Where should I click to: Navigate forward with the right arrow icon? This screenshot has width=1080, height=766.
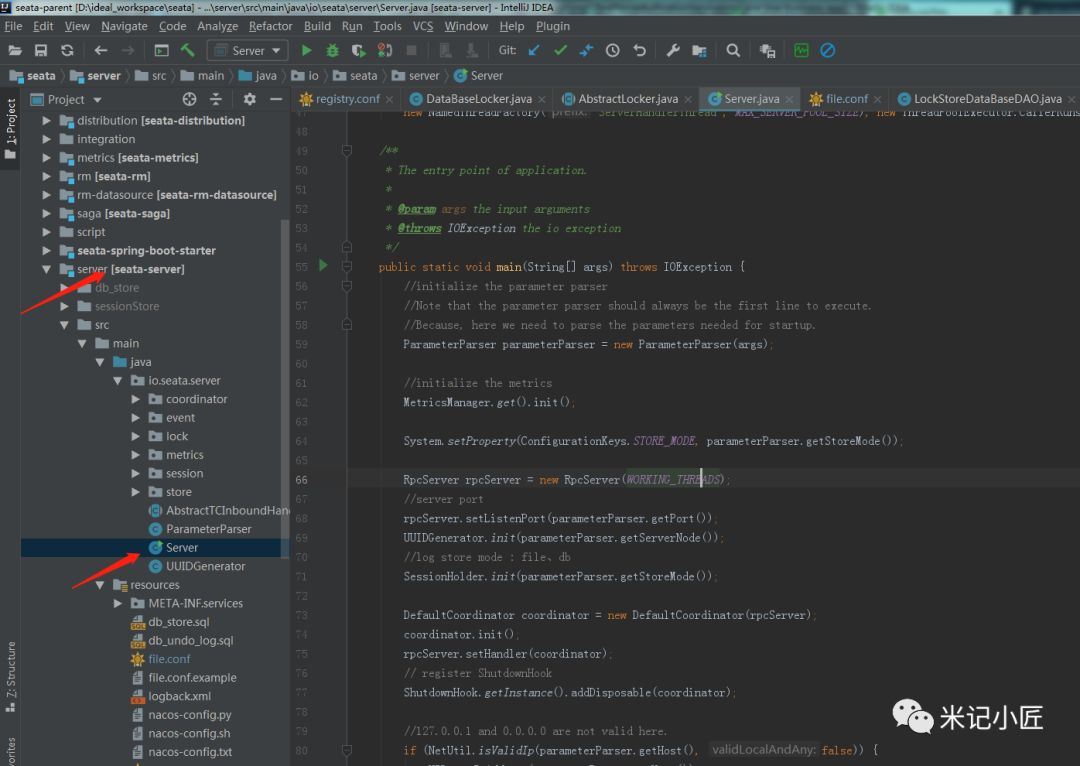[127, 50]
